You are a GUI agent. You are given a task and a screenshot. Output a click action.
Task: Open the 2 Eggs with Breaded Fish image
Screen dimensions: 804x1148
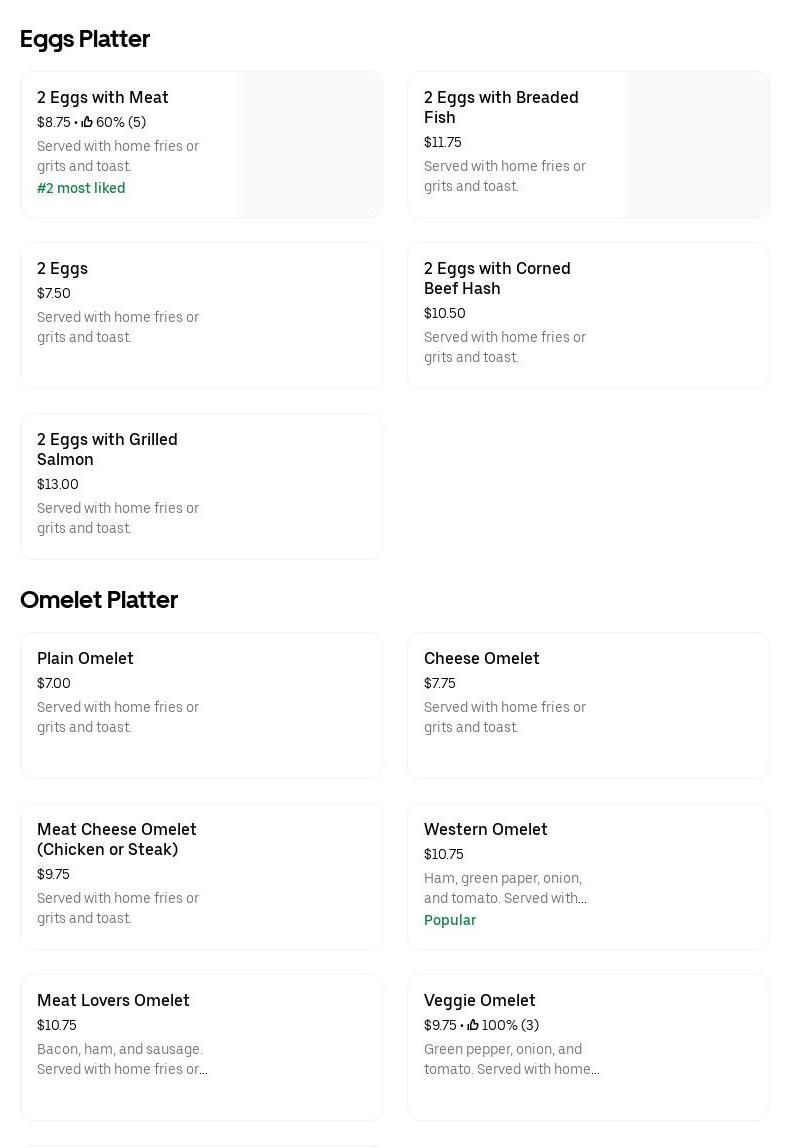[x=696, y=144]
